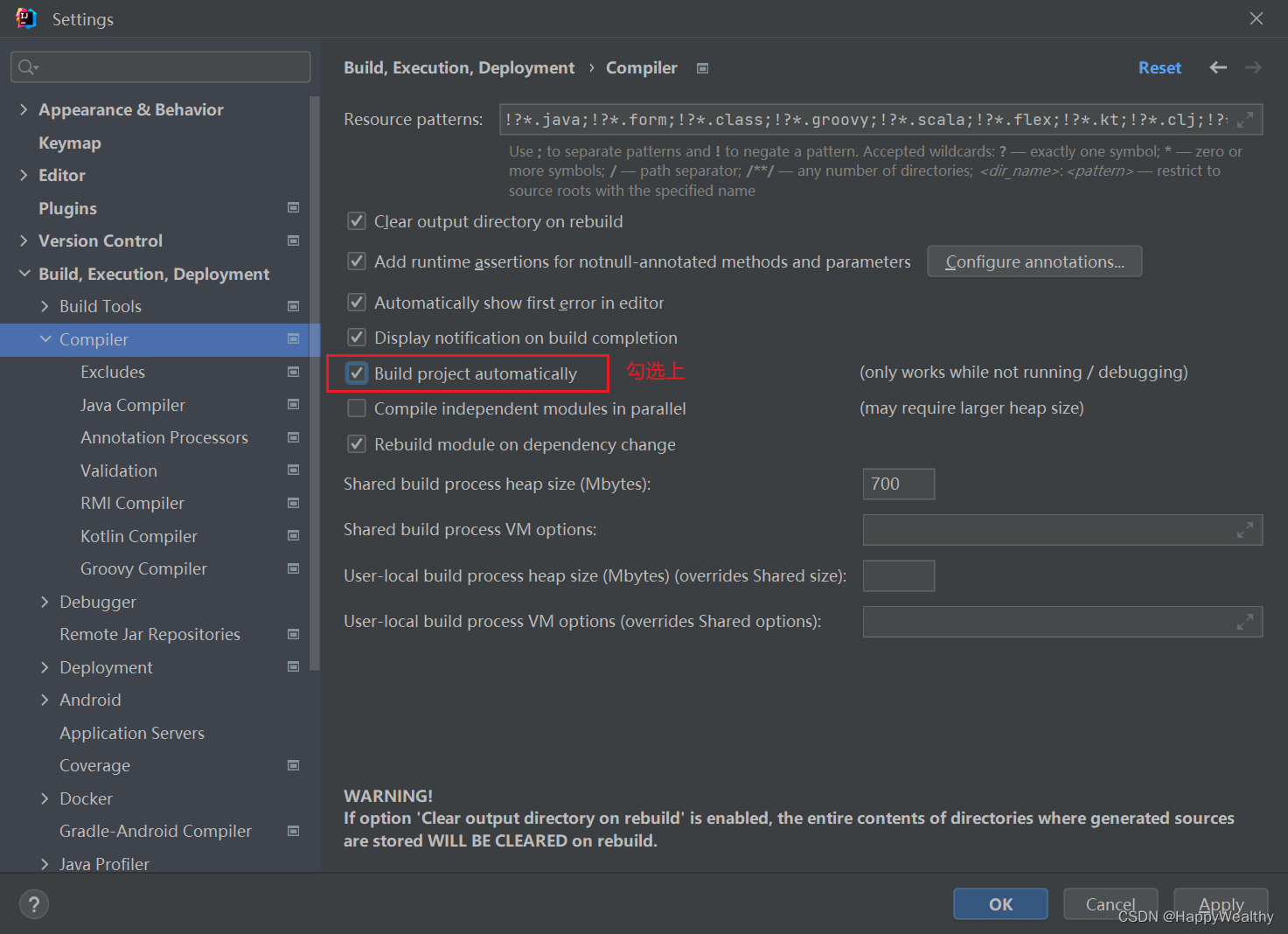The image size is (1288, 934).
Task: Click the Resource patterns text field
Action: 881,119
